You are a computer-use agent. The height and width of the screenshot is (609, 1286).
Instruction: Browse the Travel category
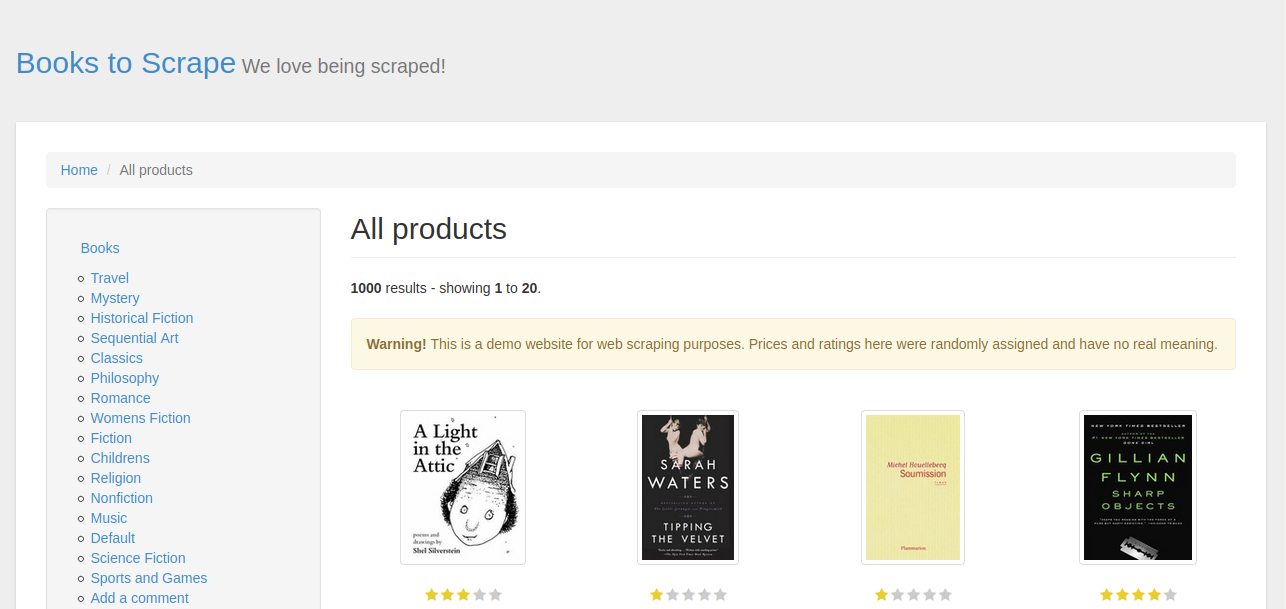[109, 278]
